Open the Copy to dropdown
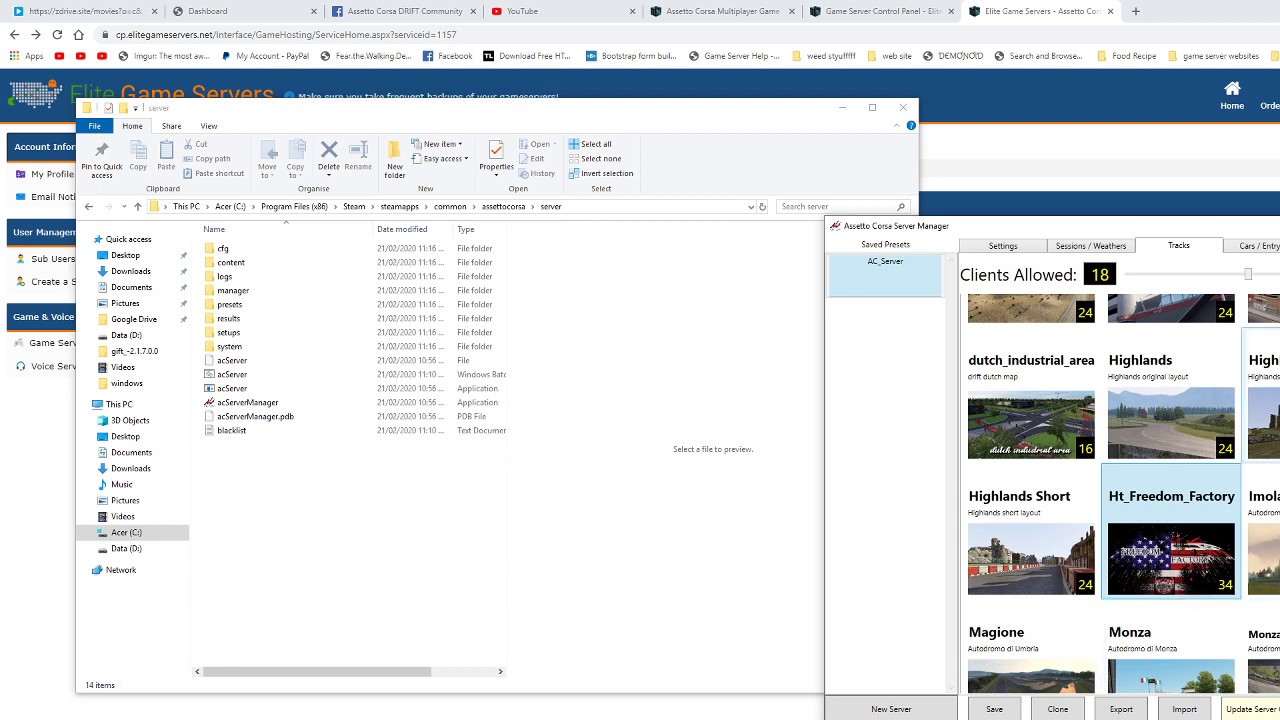This screenshot has height=720, width=1280. tap(295, 159)
